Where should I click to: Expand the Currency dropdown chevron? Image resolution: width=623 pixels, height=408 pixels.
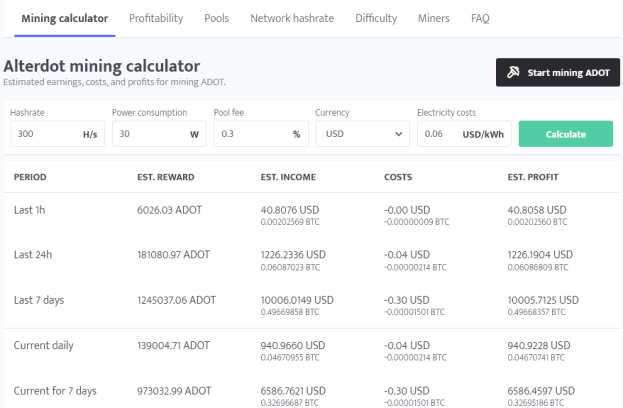[x=399, y=134]
